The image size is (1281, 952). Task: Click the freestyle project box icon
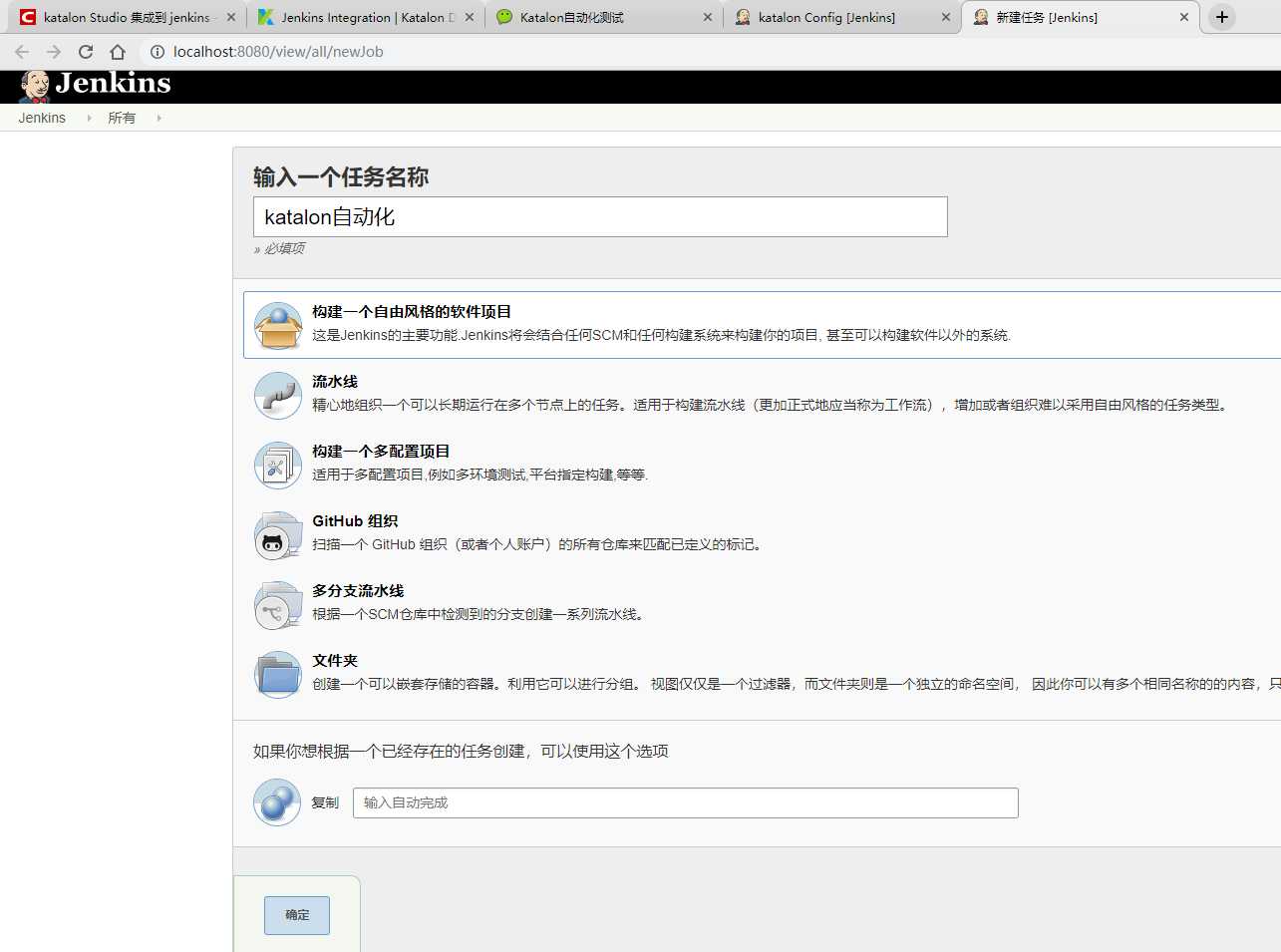[278, 326]
